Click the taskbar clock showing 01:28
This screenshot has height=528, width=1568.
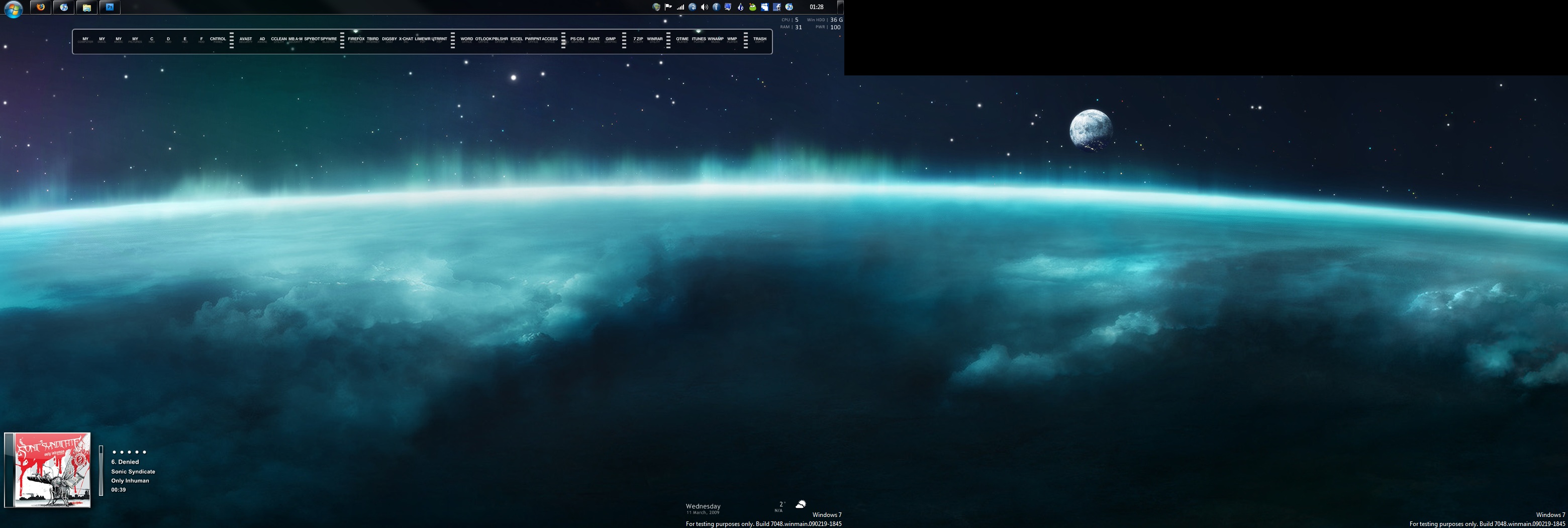pyautogui.click(x=816, y=8)
